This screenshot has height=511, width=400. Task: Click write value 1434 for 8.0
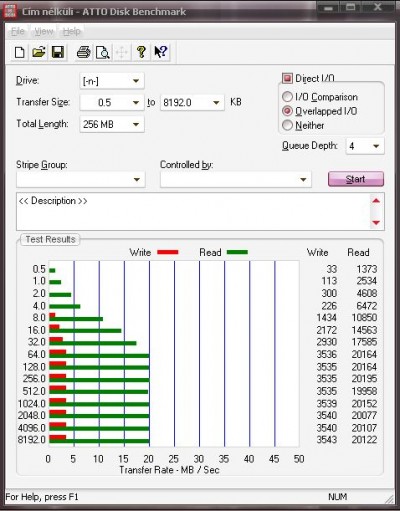[x=327, y=318]
